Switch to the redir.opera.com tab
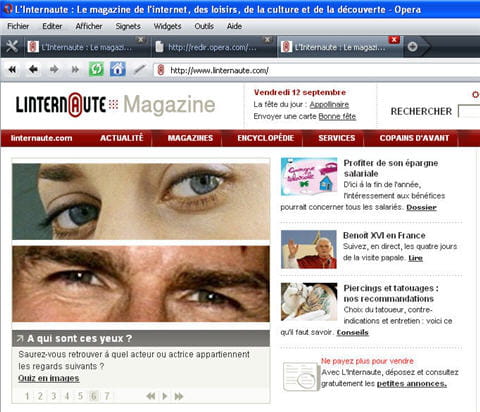Viewport: 480px width, 412px height. pos(212,47)
